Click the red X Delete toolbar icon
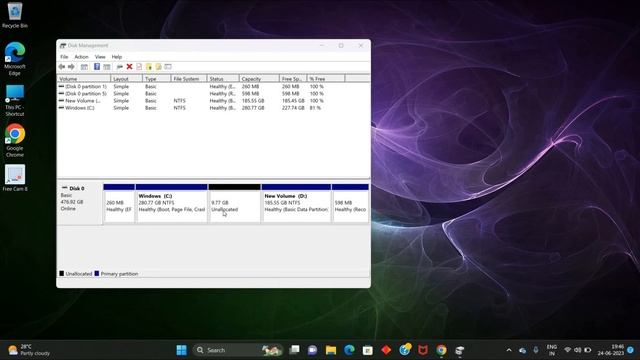640x360 pixels. (129, 67)
